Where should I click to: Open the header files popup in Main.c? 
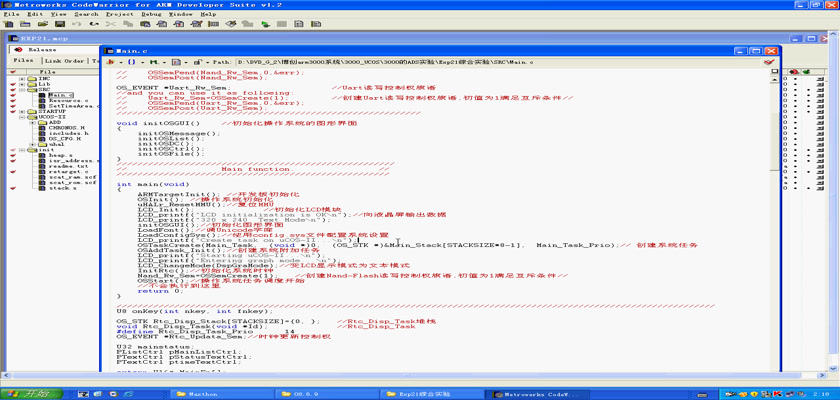112,62
